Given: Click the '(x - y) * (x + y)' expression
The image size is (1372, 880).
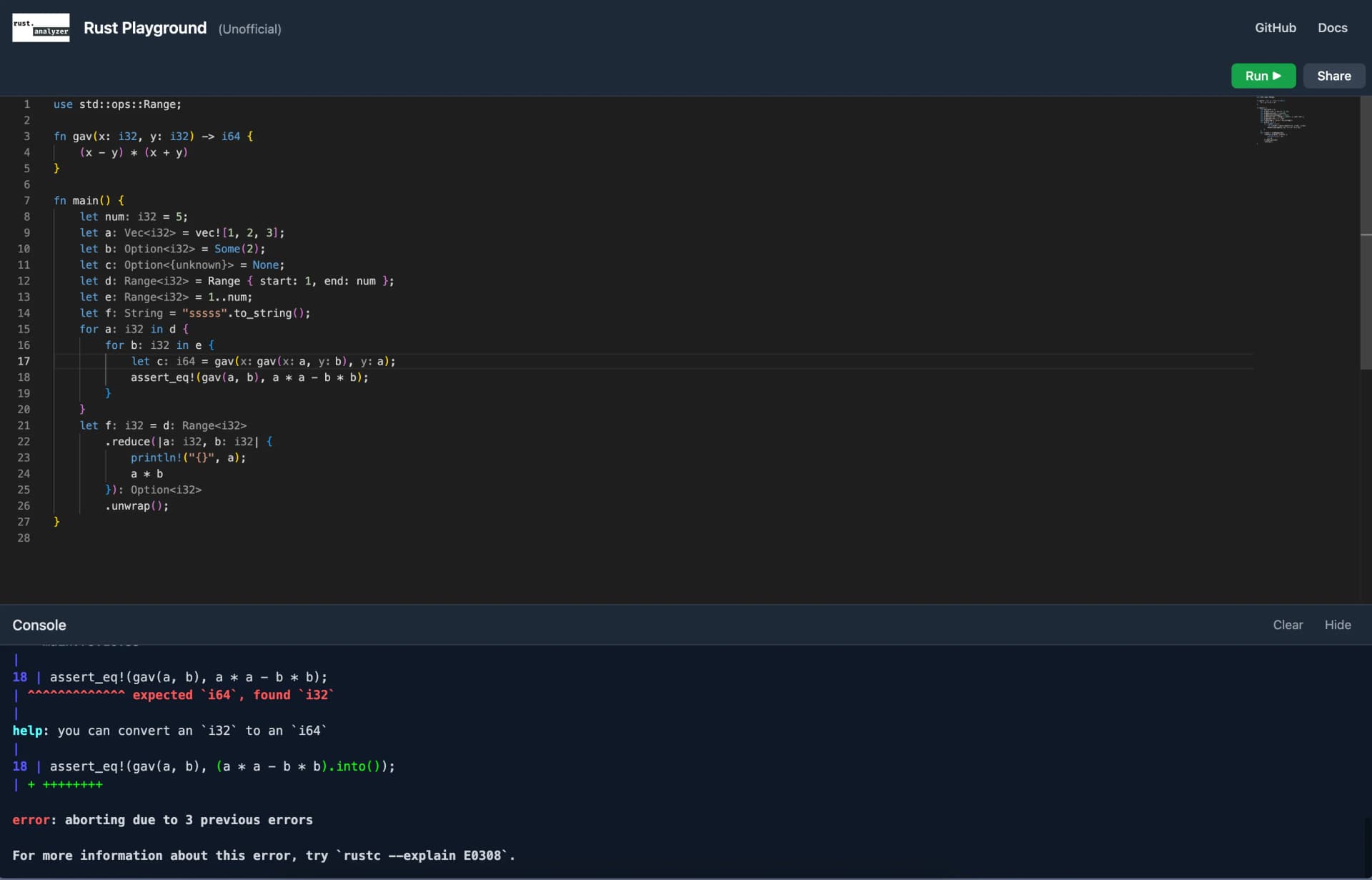Looking at the screenshot, I should pos(134,152).
